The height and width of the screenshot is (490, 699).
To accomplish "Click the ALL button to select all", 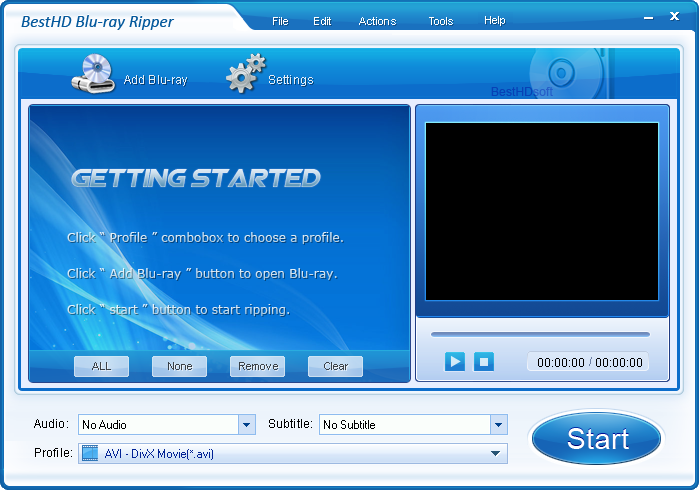I will coord(102,366).
